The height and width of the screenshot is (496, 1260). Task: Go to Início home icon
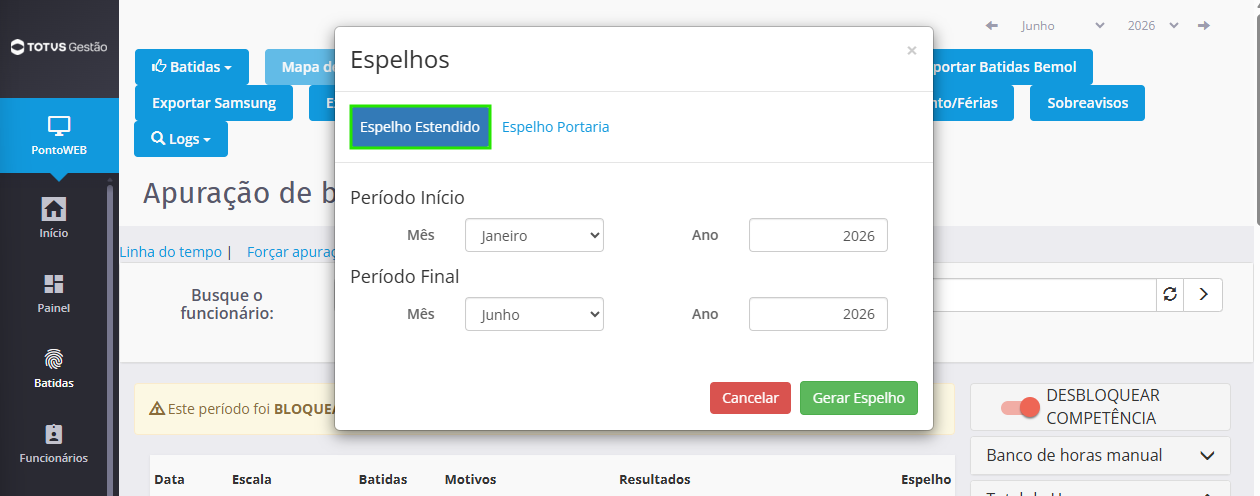(54, 209)
